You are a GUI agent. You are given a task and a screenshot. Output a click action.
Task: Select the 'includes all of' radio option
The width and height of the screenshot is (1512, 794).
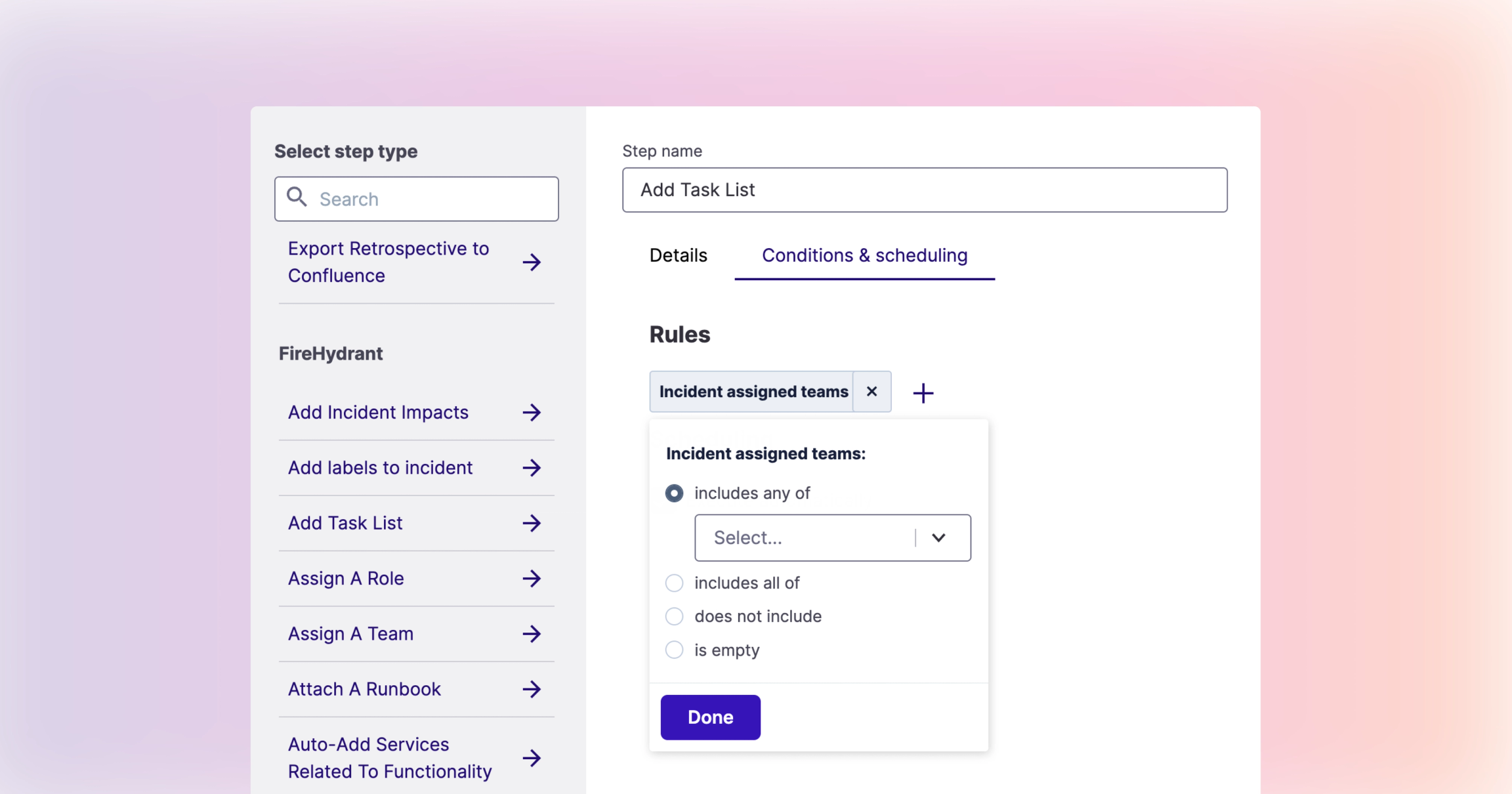[x=674, y=583]
